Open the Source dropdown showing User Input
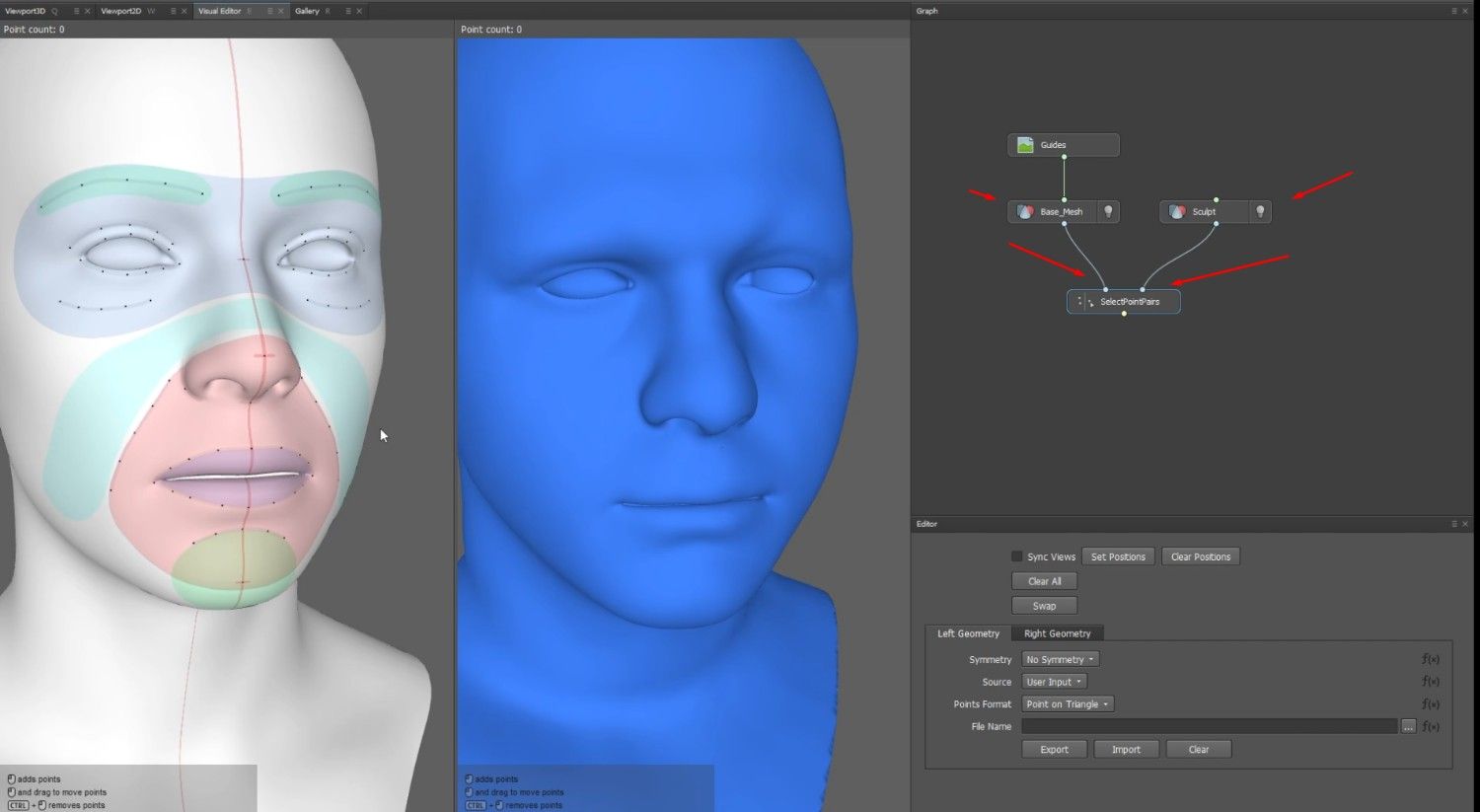Viewport: 1480px width, 812px height. pyautogui.click(x=1054, y=682)
